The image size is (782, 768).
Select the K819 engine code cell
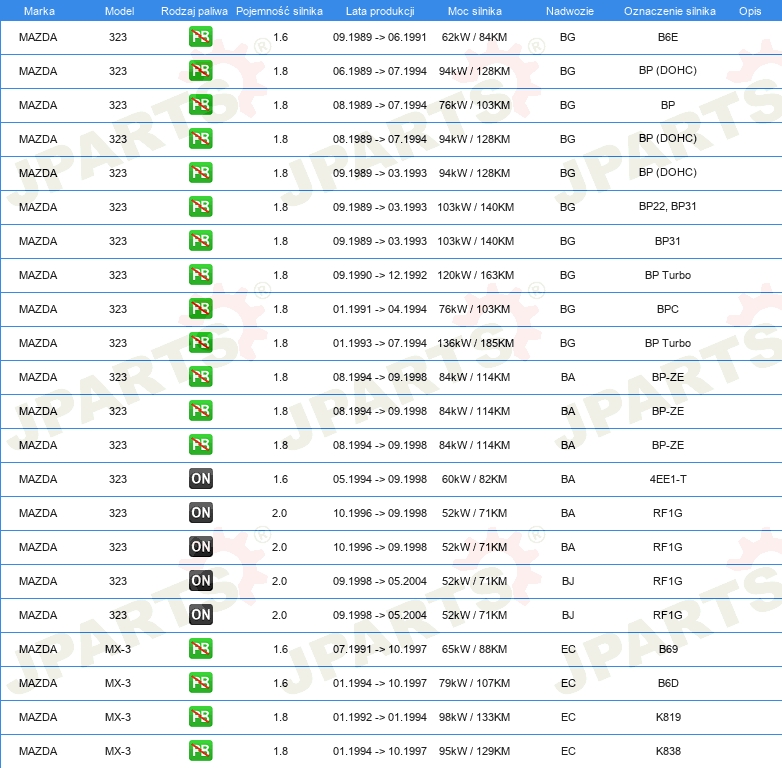coord(668,717)
